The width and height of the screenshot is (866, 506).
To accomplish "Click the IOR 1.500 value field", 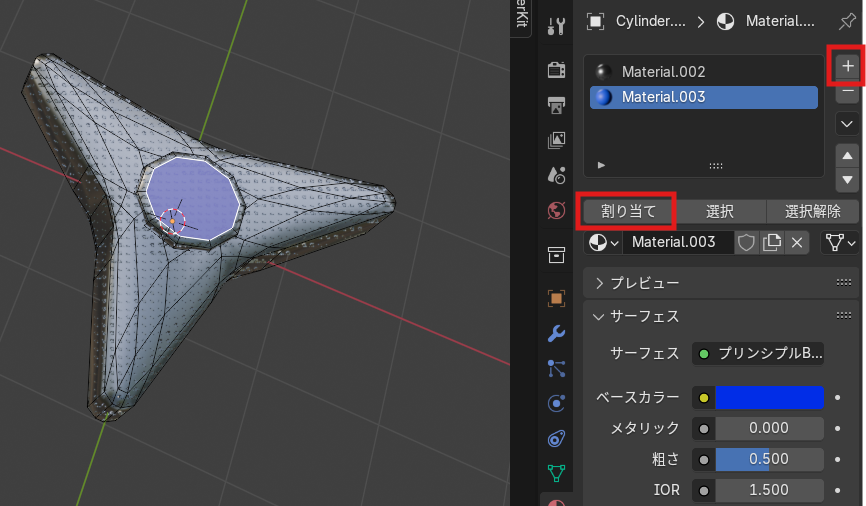I will click(x=769, y=491).
